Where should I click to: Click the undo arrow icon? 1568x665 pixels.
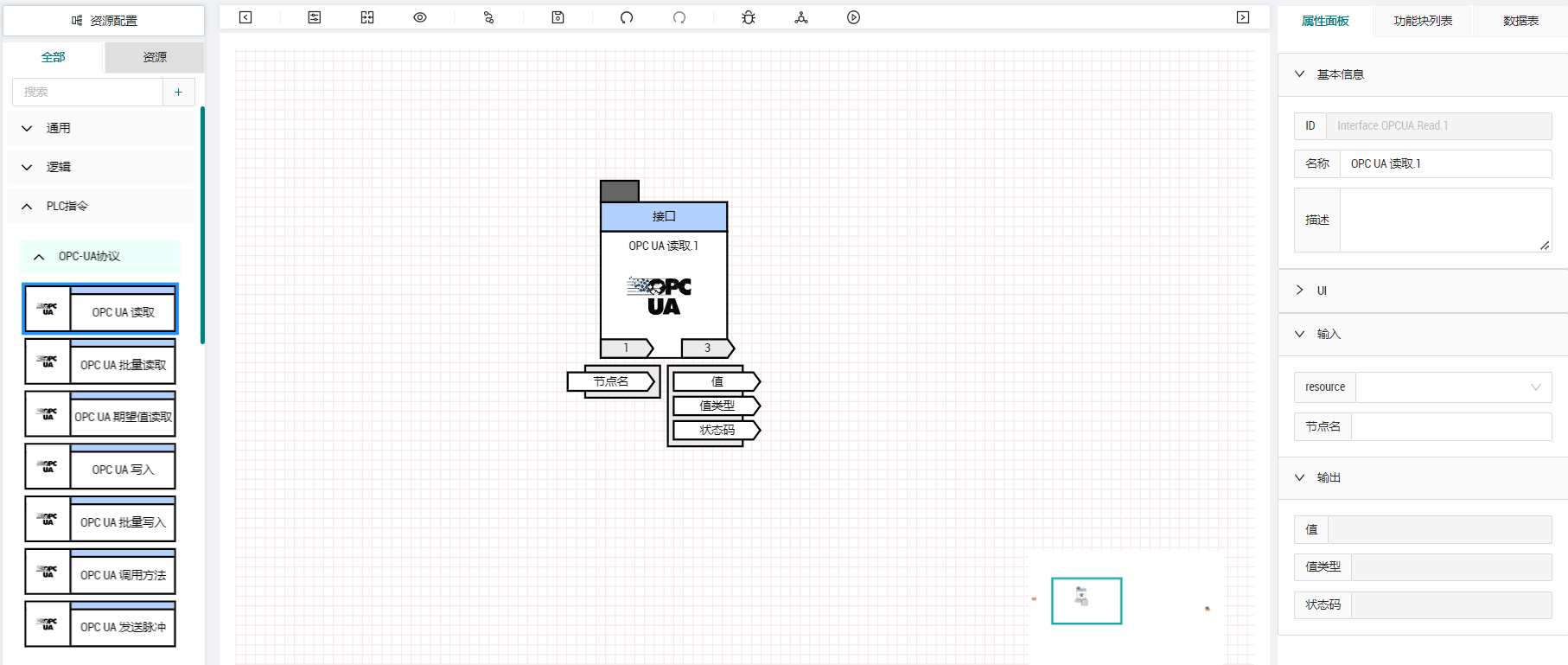click(x=627, y=17)
